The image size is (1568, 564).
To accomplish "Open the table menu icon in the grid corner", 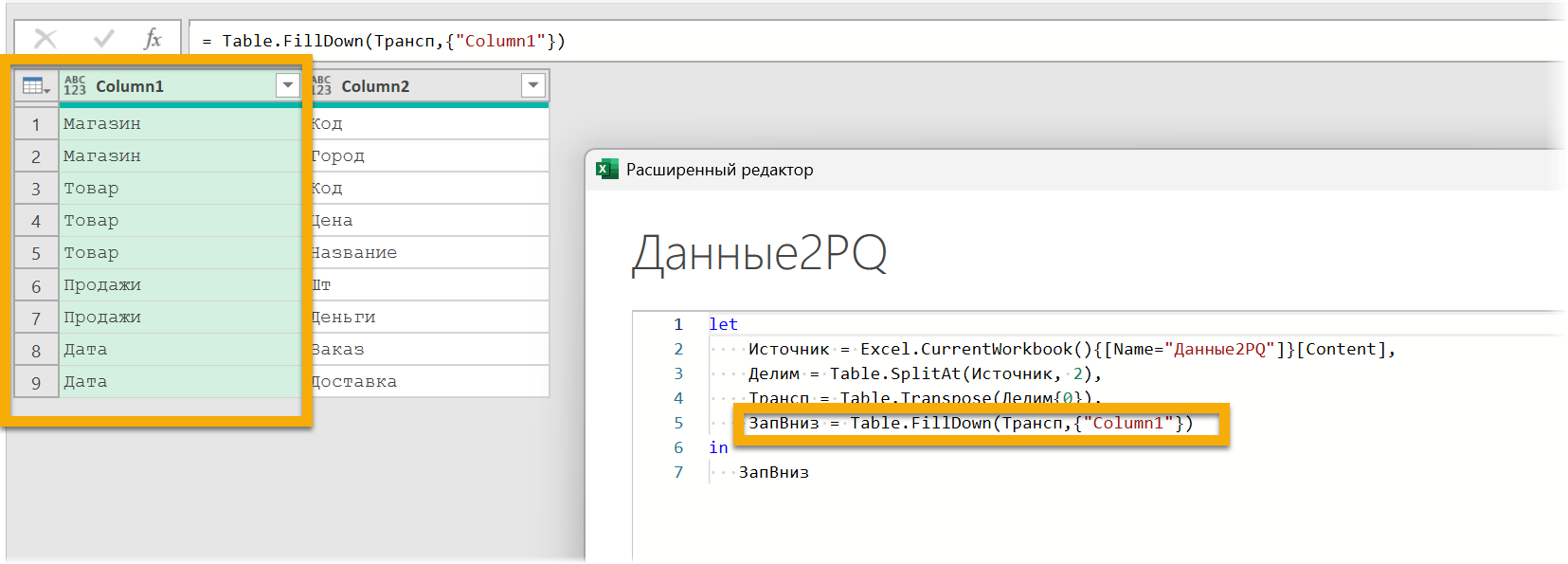I will click(36, 86).
